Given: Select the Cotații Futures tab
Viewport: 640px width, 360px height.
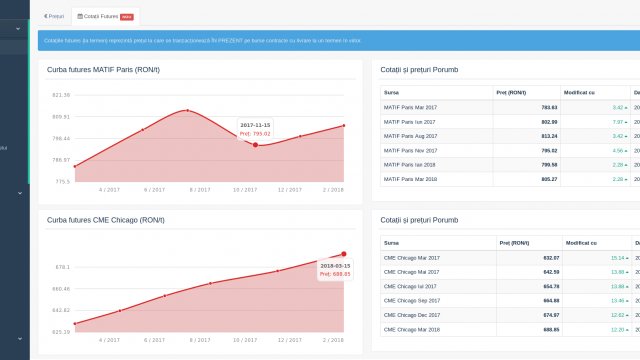Looking at the screenshot, I should (105, 17).
